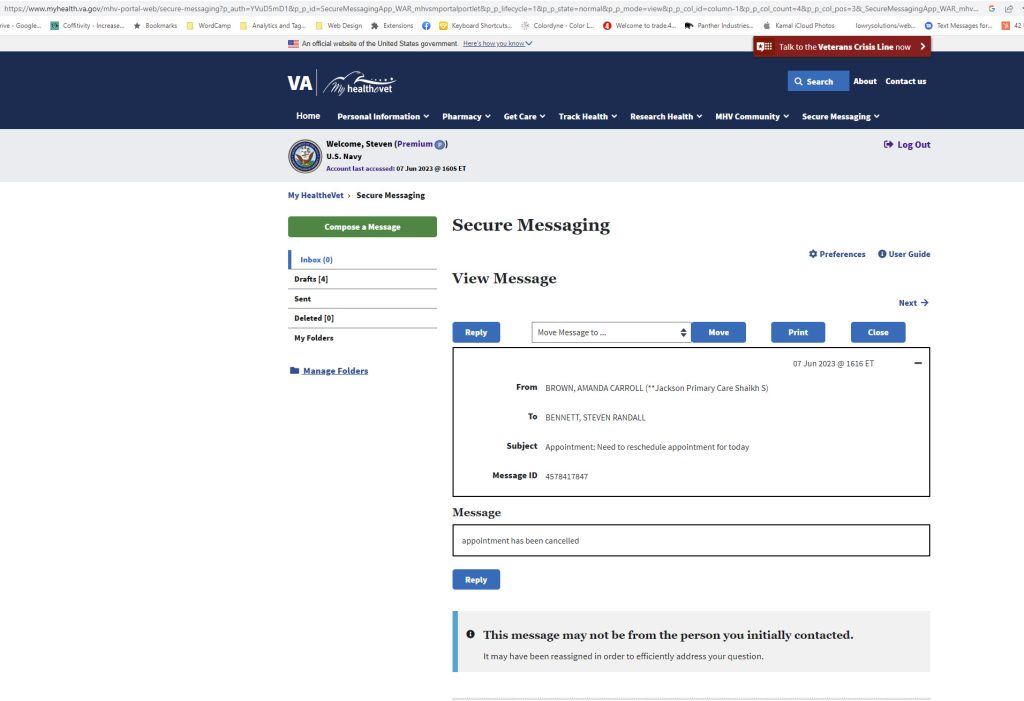Expand the Pharmacy menu
The image size is (1024, 701).
pos(466,117)
